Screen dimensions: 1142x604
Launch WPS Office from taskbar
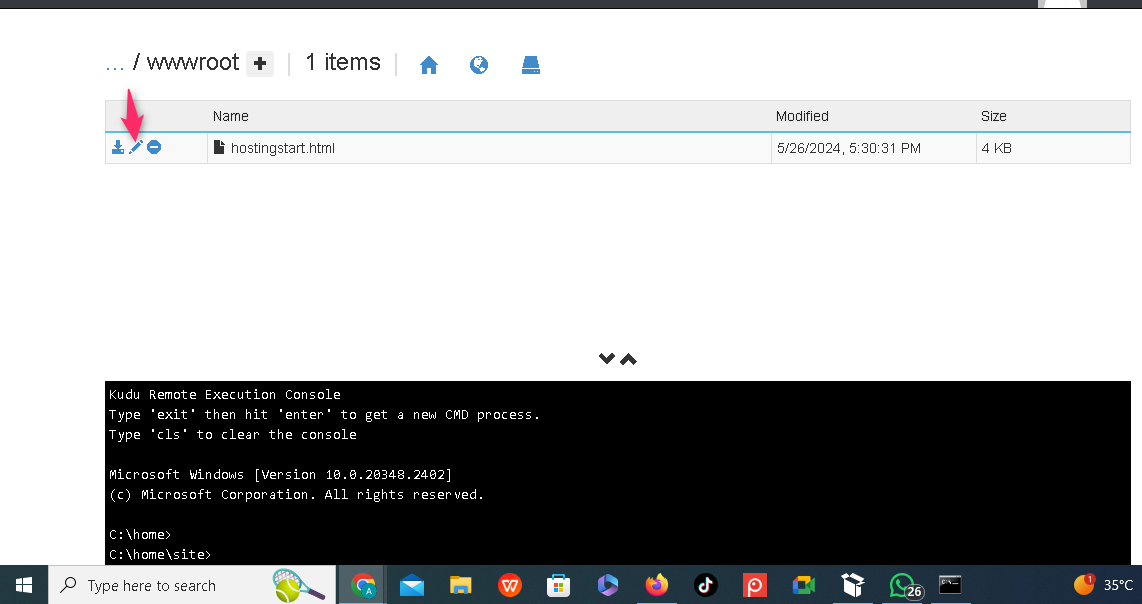(x=510, y=585)
